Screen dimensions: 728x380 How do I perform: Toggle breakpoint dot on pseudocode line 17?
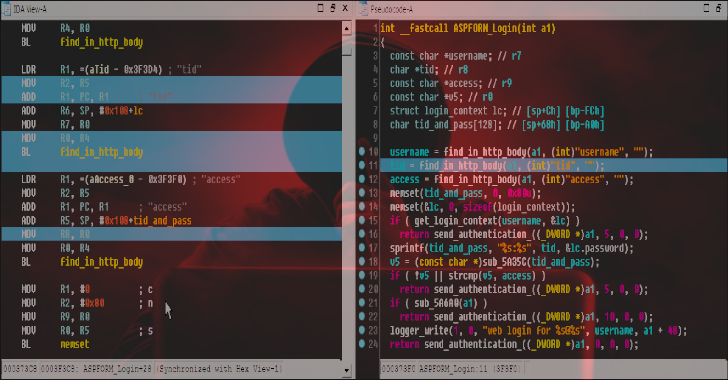click(362, 248)
